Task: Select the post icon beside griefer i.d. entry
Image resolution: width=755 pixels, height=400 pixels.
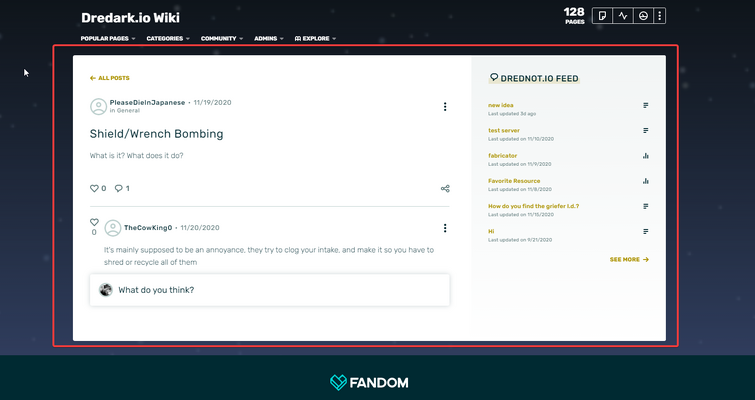Action: (646, 206)
